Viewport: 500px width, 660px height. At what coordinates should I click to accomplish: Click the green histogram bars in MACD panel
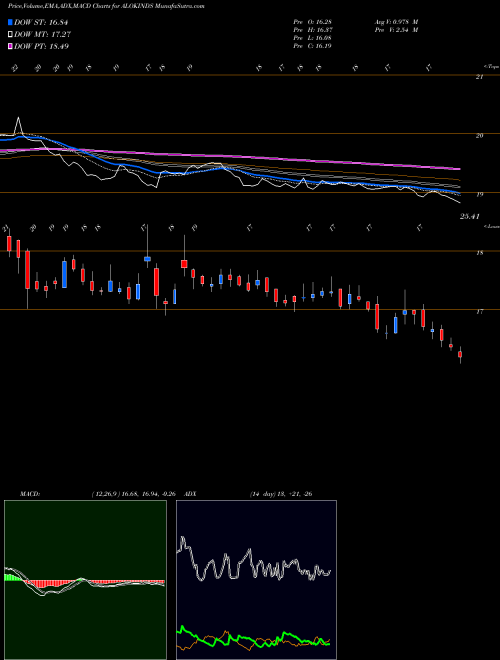12,578
